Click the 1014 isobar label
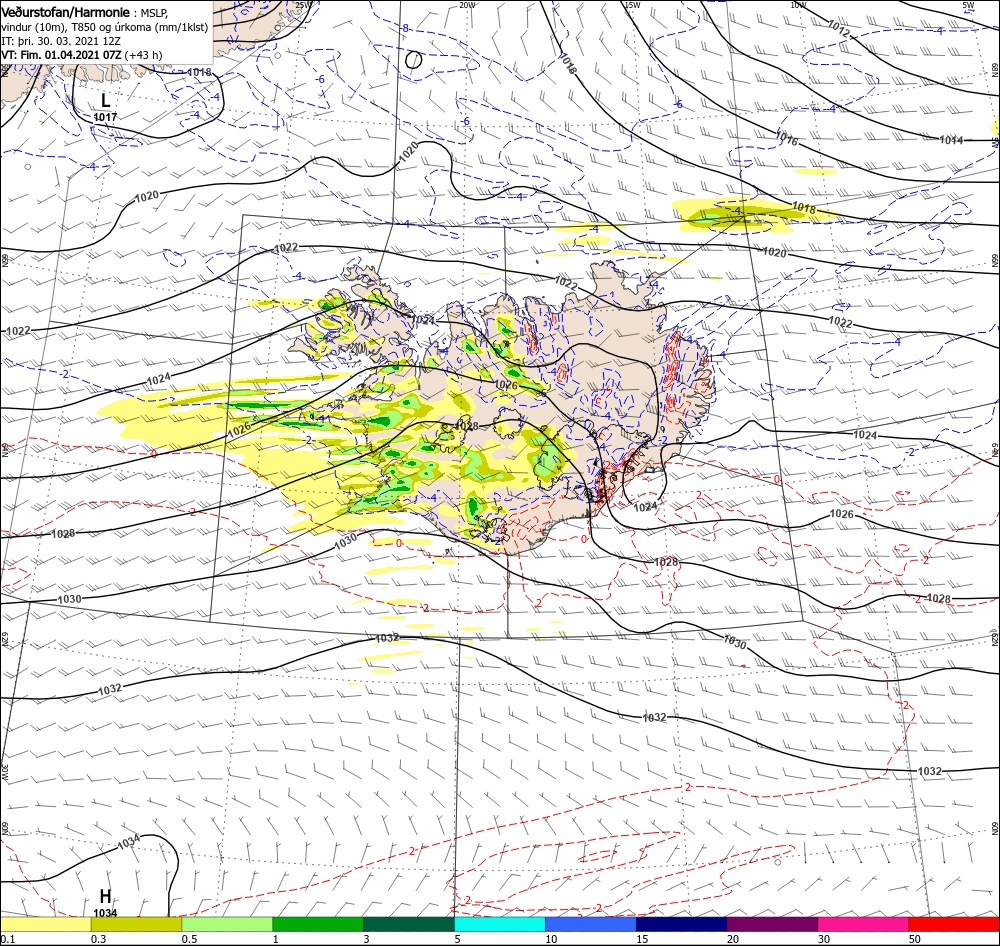Image resolution: width=1000 pixels, height=946 pixels. [951, 140]
